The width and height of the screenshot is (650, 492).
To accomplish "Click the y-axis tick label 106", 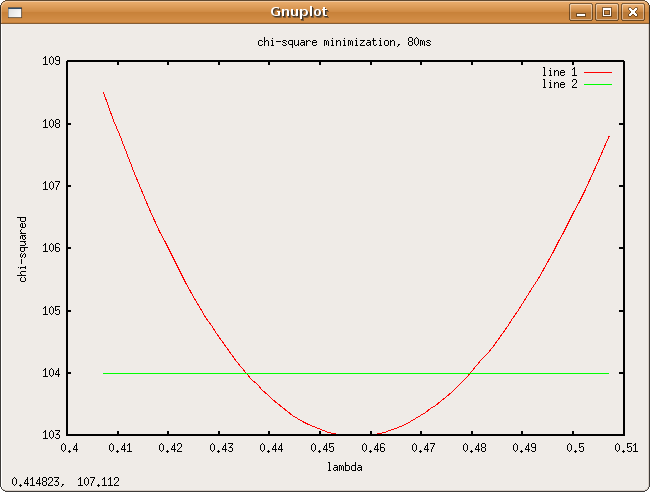I will pos(51,248).
